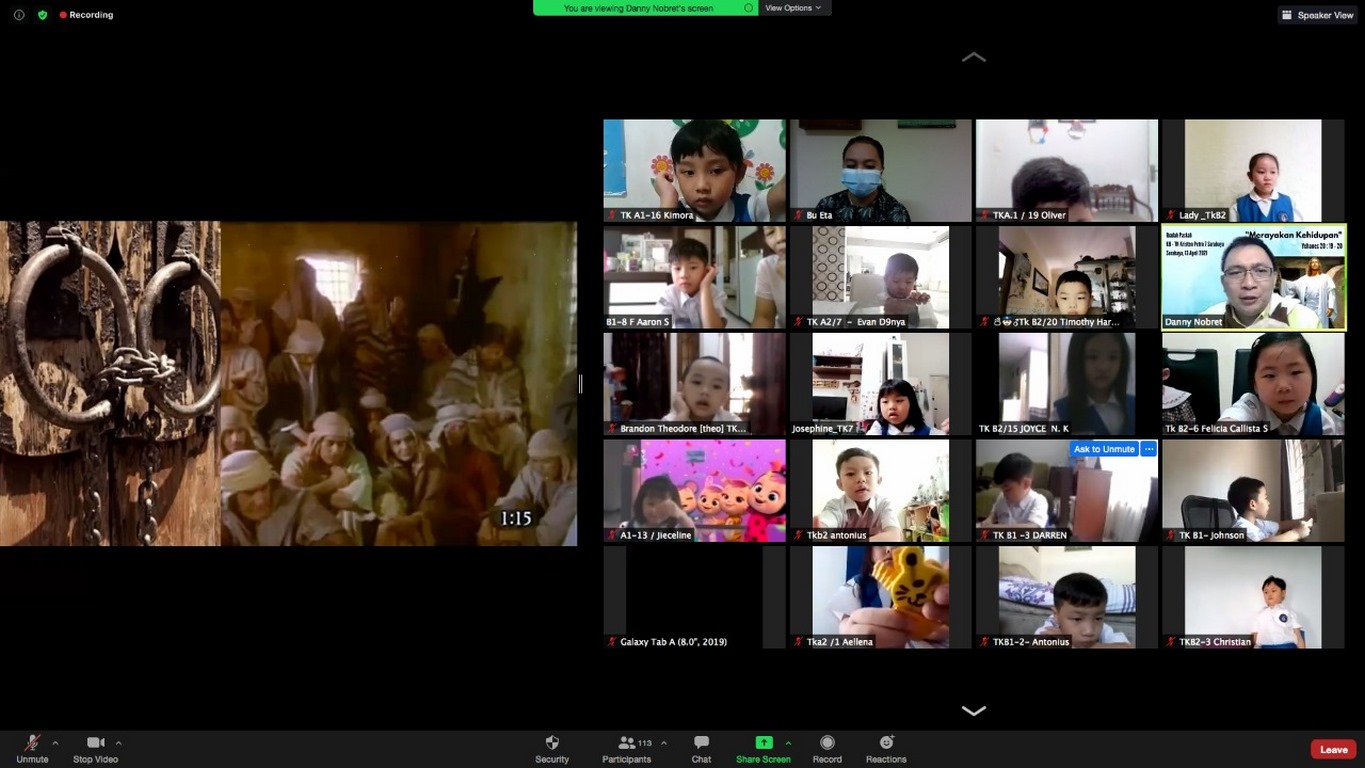Click muted mic icon on Kimora's tile
The image size is (1365, 768).
click(612, 215)
